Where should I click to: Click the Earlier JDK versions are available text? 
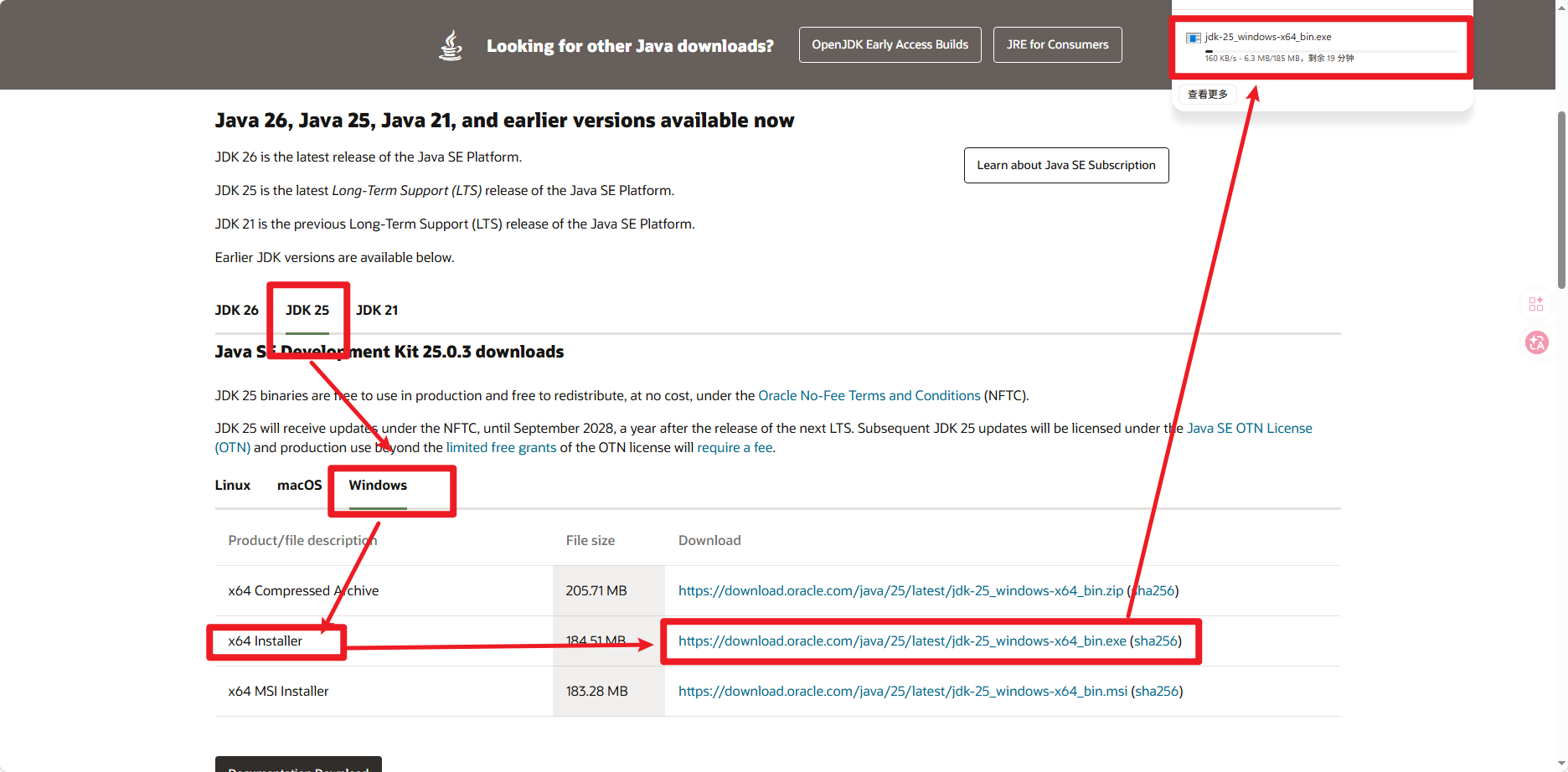(x=335, y=257)
